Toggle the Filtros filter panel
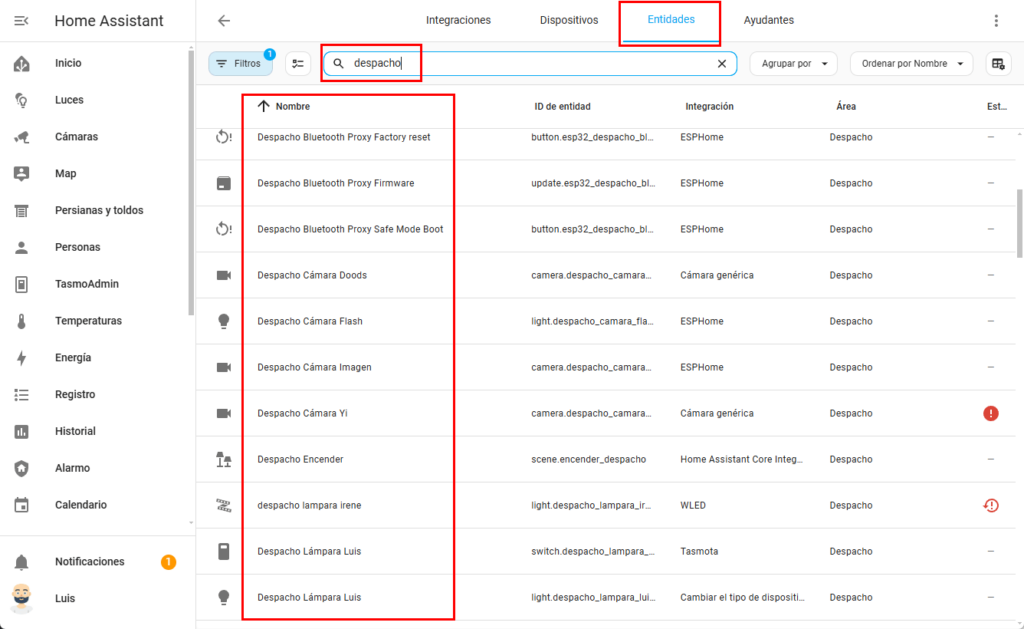 (239, 64)
